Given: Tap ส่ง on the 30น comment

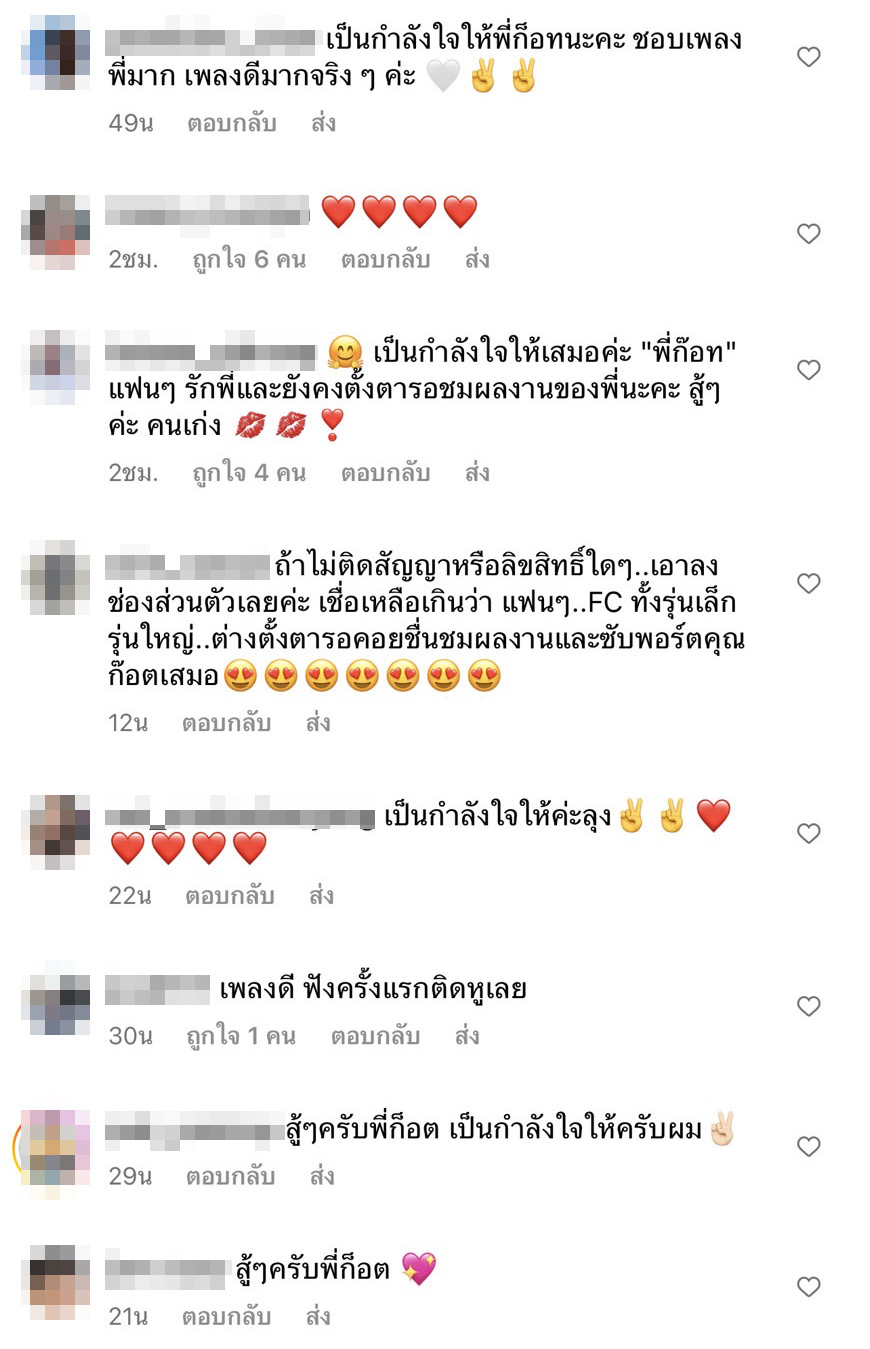Looking at the screenshot, I should pos(467,1036).
